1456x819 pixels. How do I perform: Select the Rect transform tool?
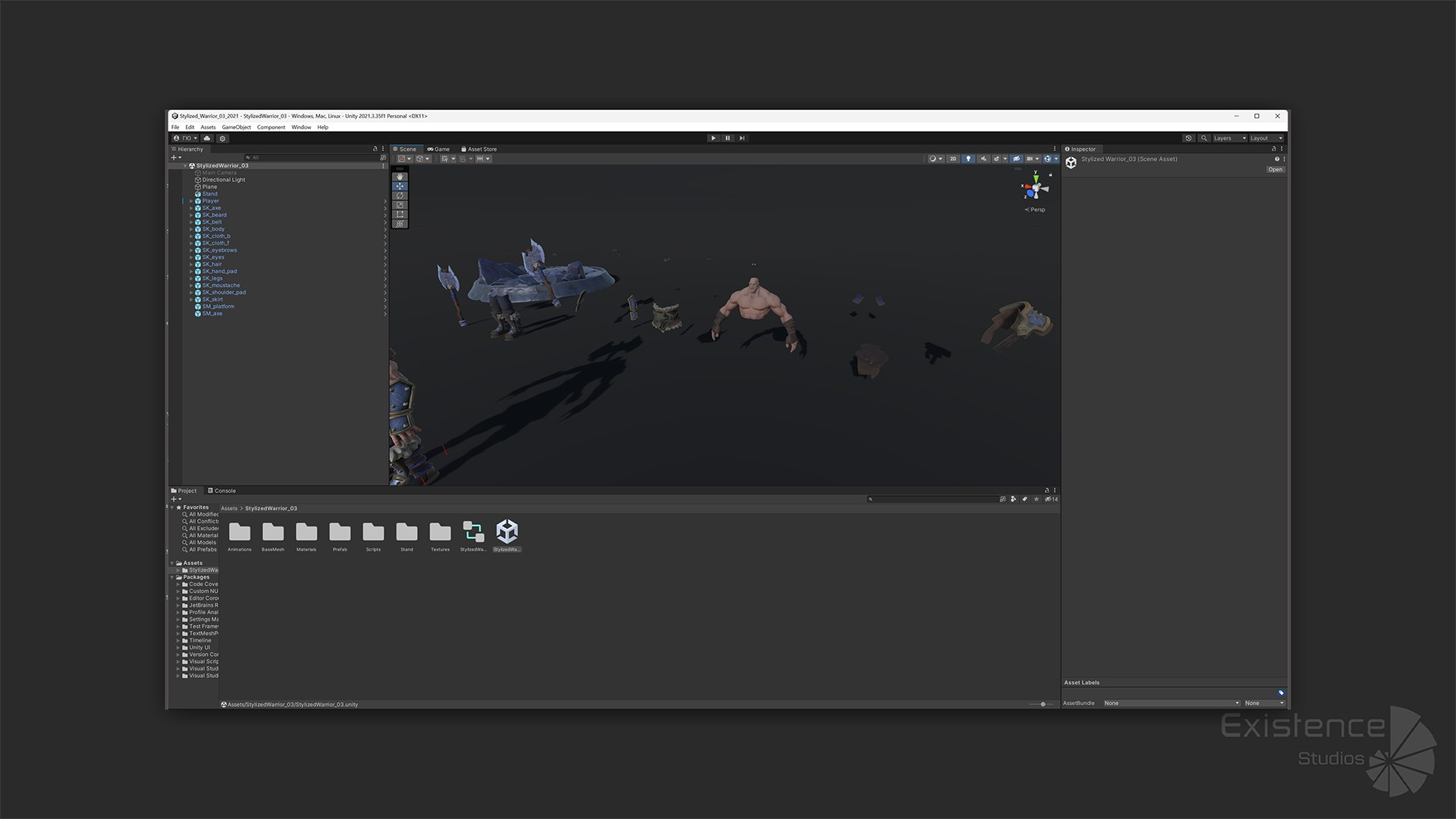pyautogui.click(x=400, y=215)
